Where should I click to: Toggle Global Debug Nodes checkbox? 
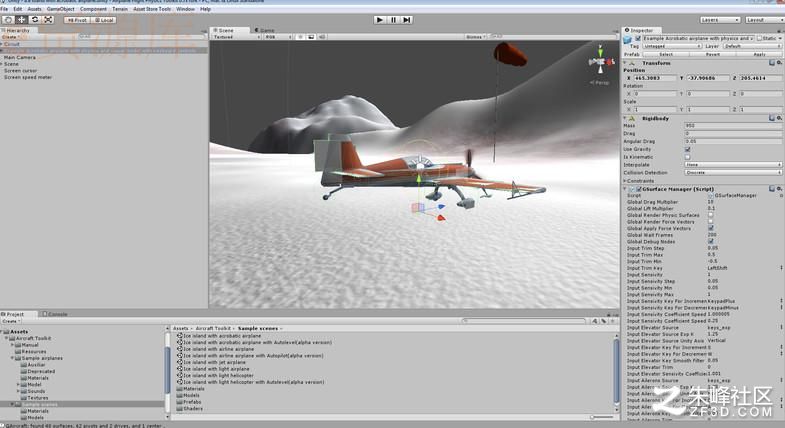click(710, 241)
